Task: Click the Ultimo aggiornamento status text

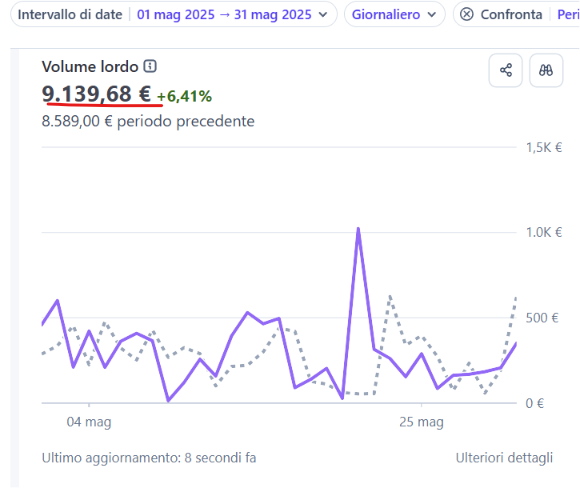Action: click(149, 458)
